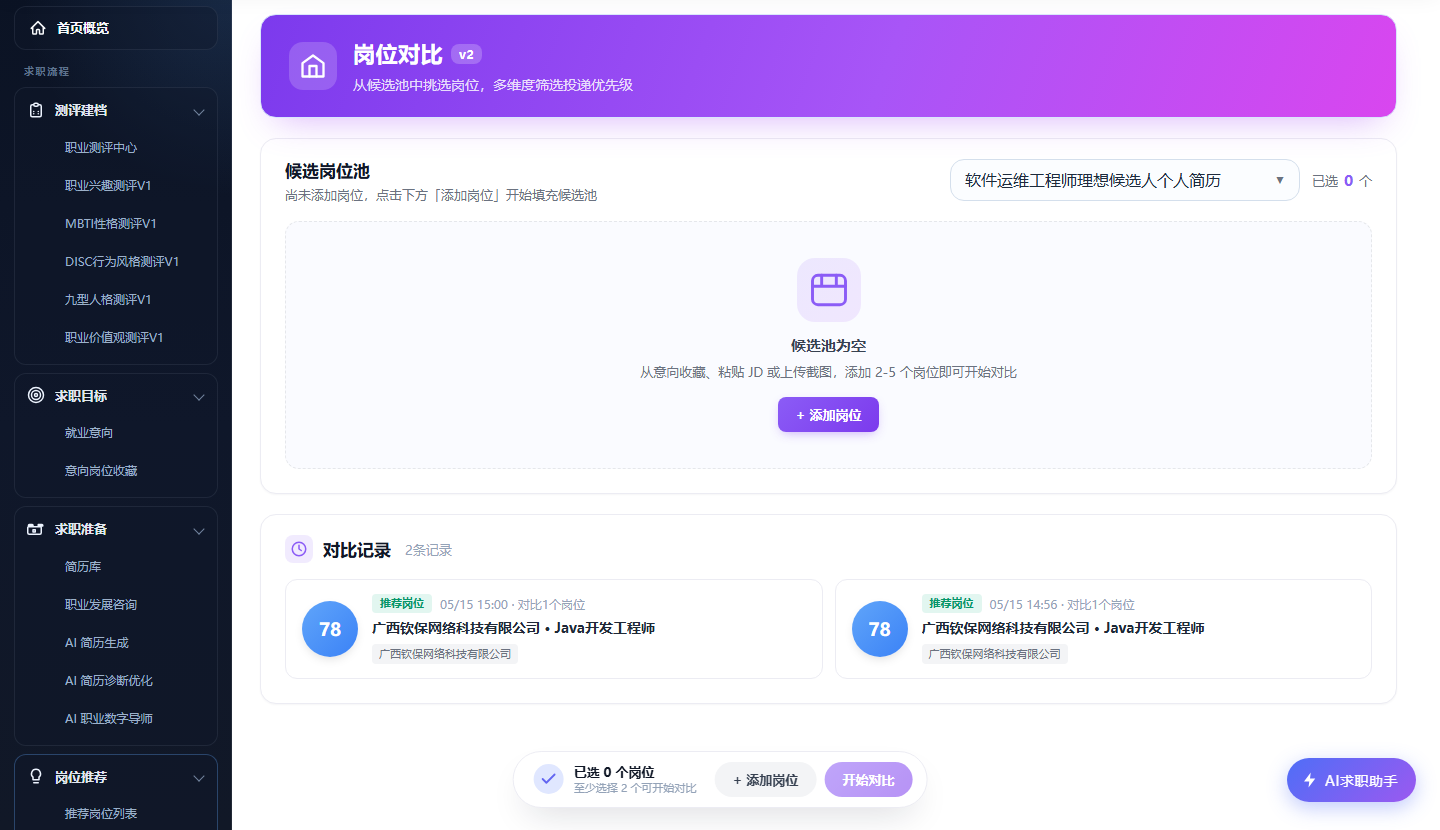Open 职业发展咨询
This screenshot has width=1440, height=830.
click(x=101, y=605)
